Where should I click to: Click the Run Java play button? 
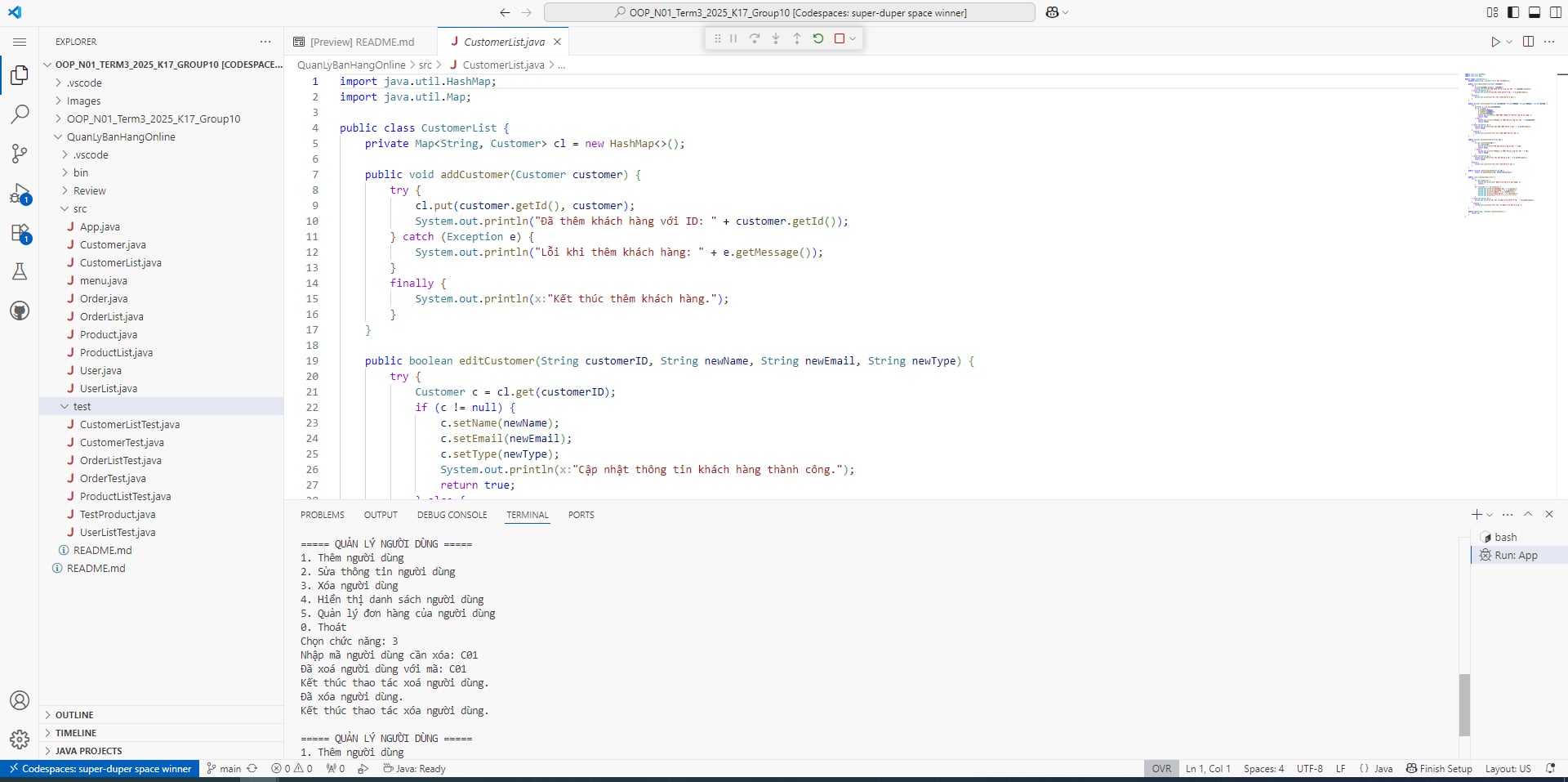1495,42
